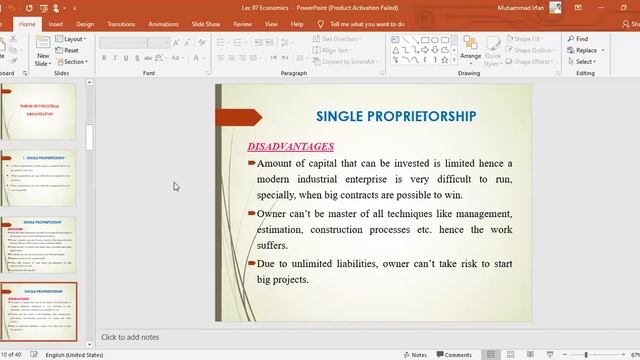This screenshot has height=360, width=640.
Task: Decrease font size with the smaller A icon
Action: pyautogui.click(x=187, y=42)
